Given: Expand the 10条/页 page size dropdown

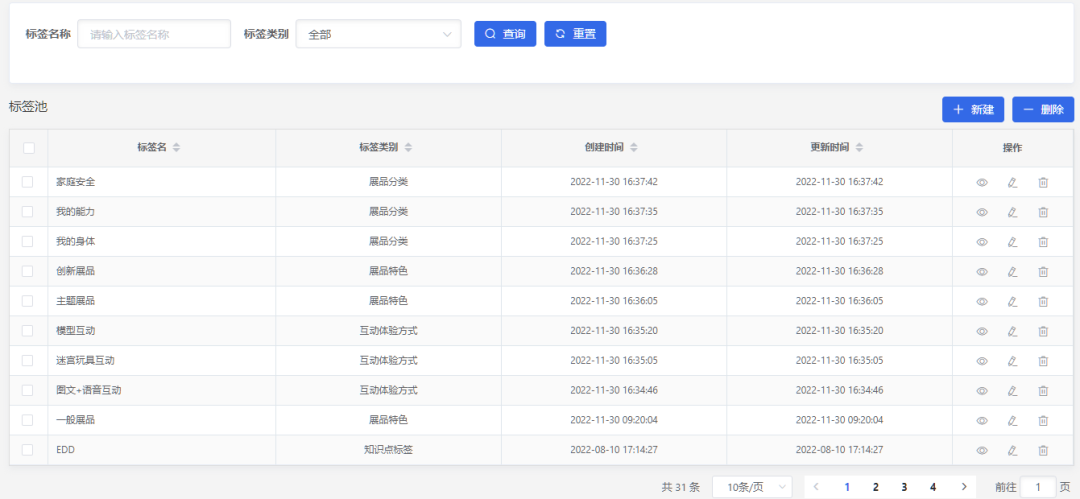Looking at the screenshot, I should pyautogui.click(x=752, y=487).
